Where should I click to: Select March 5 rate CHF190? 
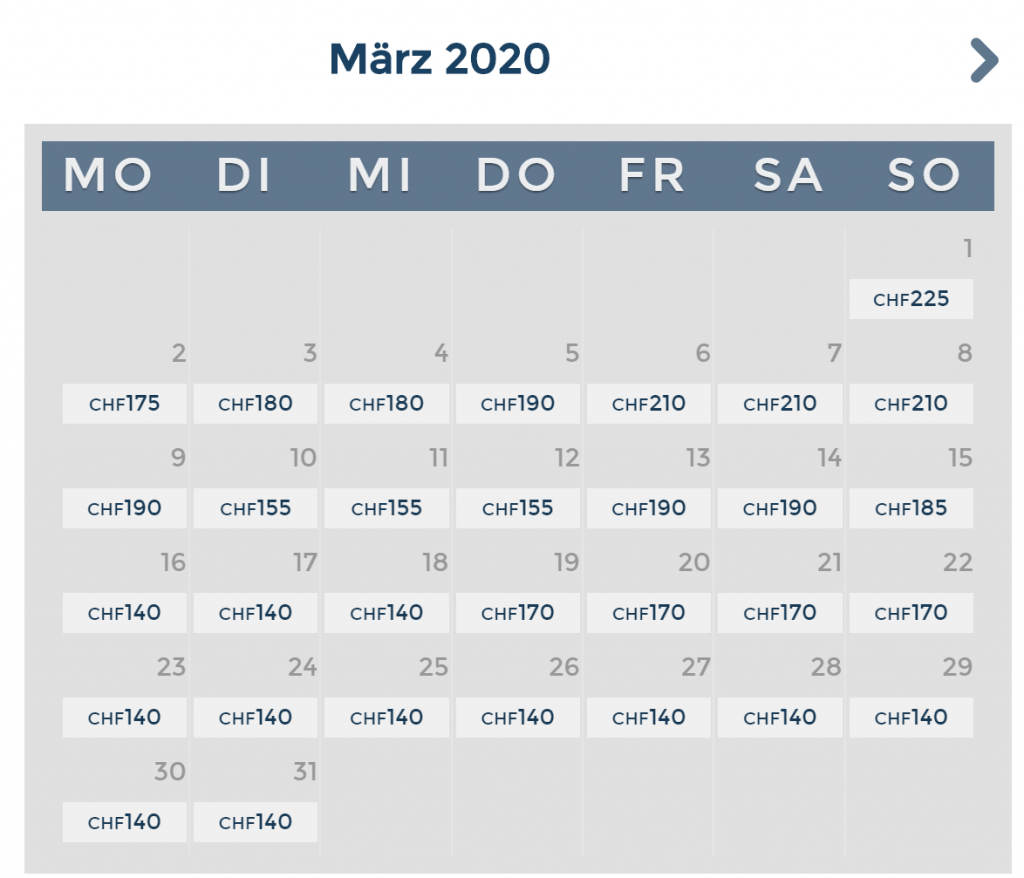517,404
